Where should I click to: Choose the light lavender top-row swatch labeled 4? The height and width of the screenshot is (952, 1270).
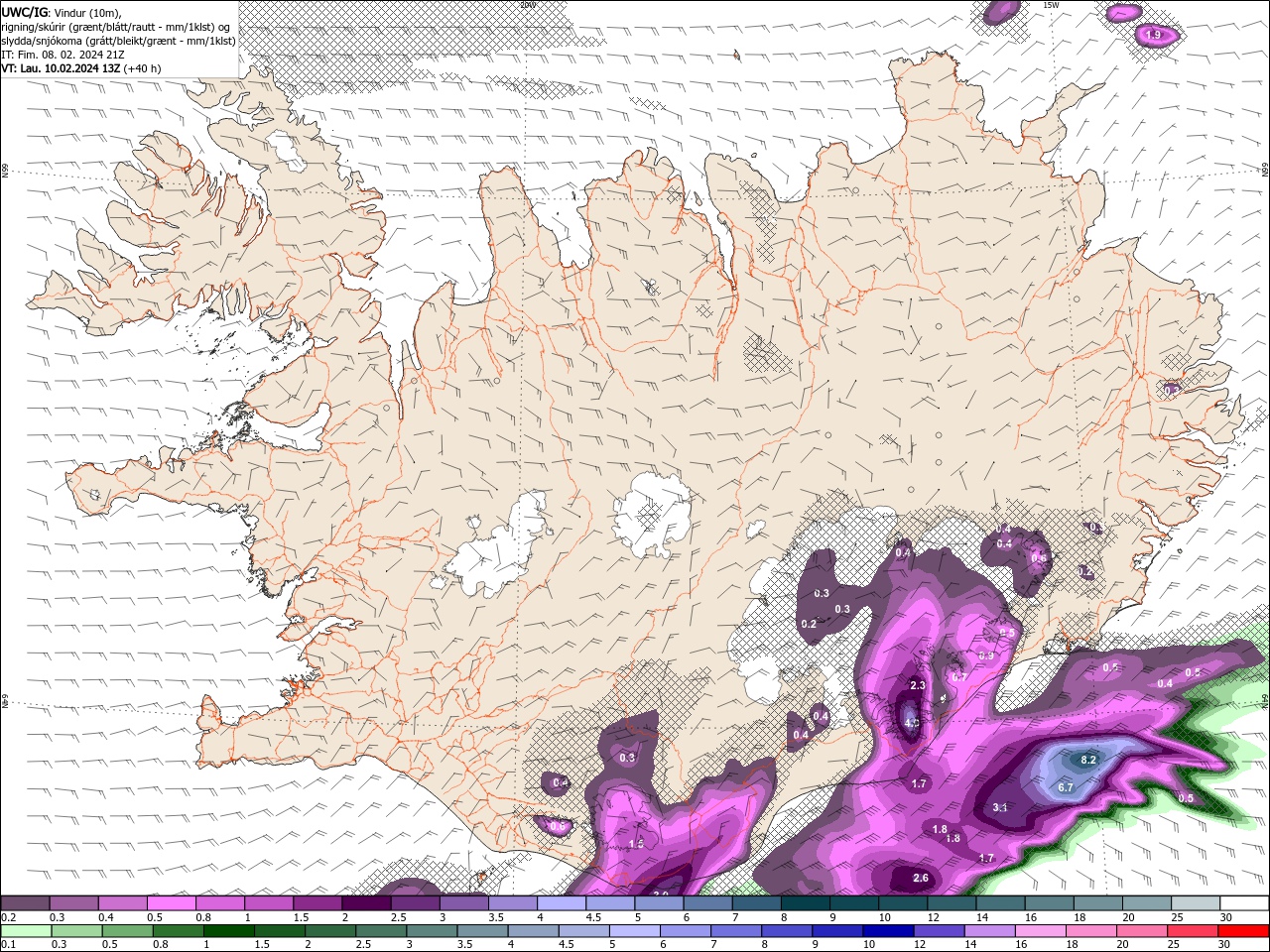[561, 903]
